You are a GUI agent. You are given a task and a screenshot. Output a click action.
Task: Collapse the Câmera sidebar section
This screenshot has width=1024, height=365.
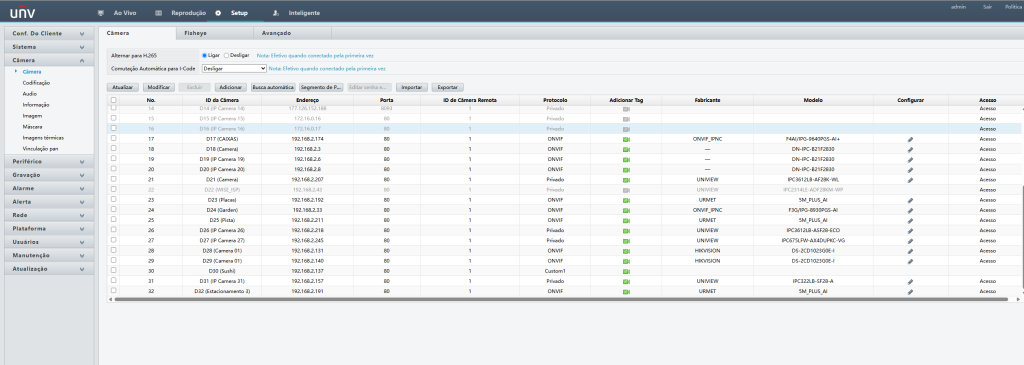(49, 60)
